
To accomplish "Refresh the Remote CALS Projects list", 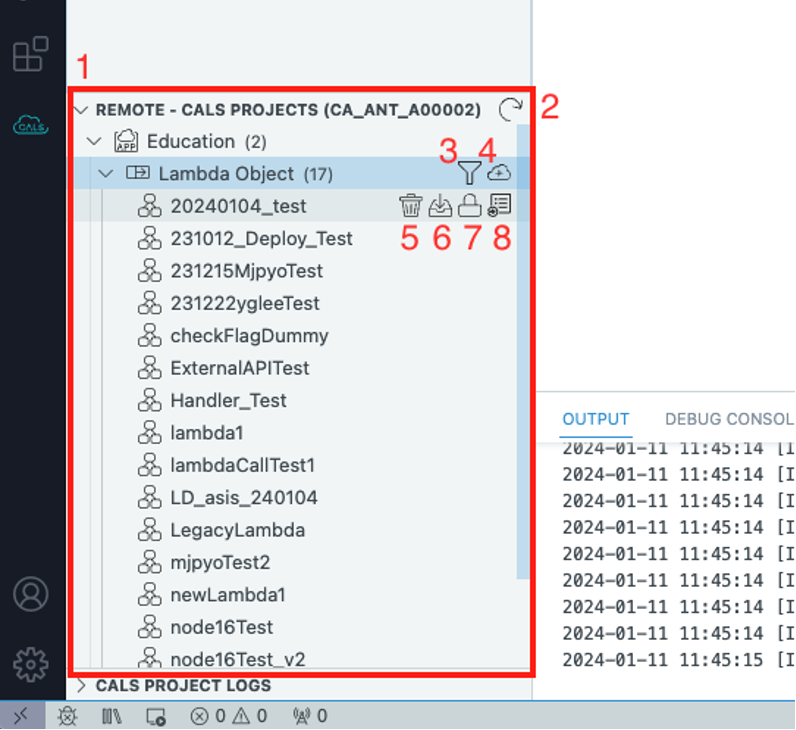I will (510, 109).
